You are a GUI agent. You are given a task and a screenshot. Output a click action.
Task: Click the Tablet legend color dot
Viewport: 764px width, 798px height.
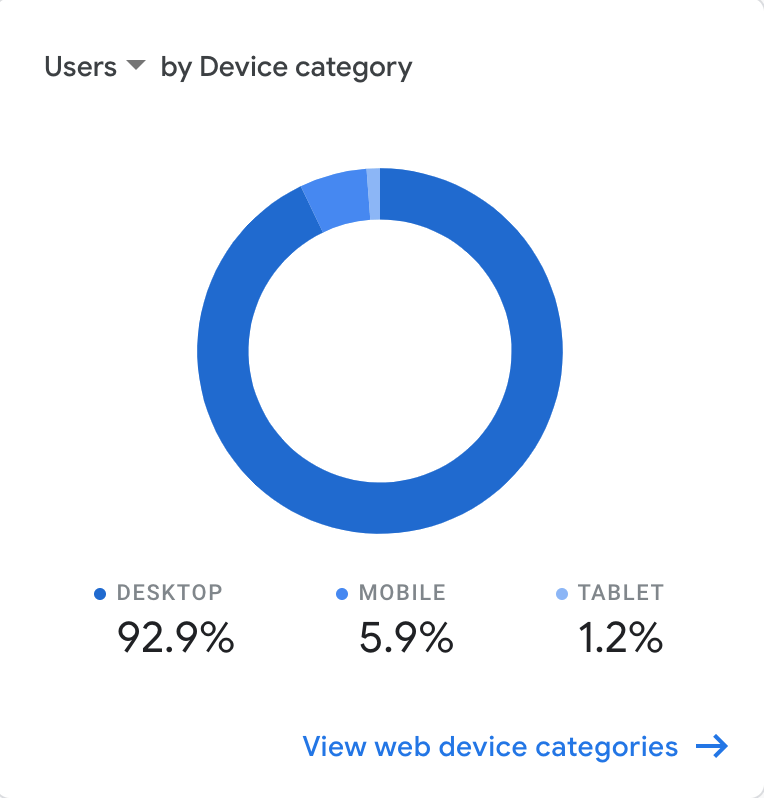click(x=561, y=593)
